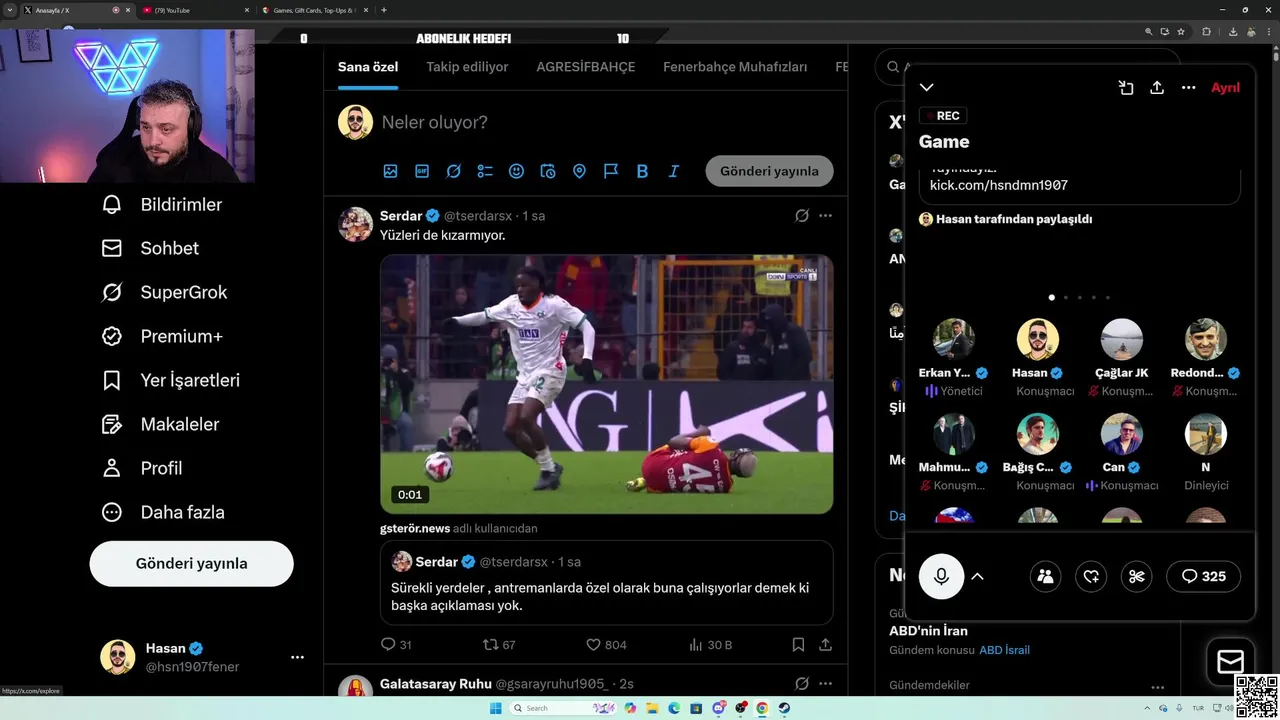Switch to Takip ediliyor tab
Screen dimensions: 1280x720
click(467, 67)
